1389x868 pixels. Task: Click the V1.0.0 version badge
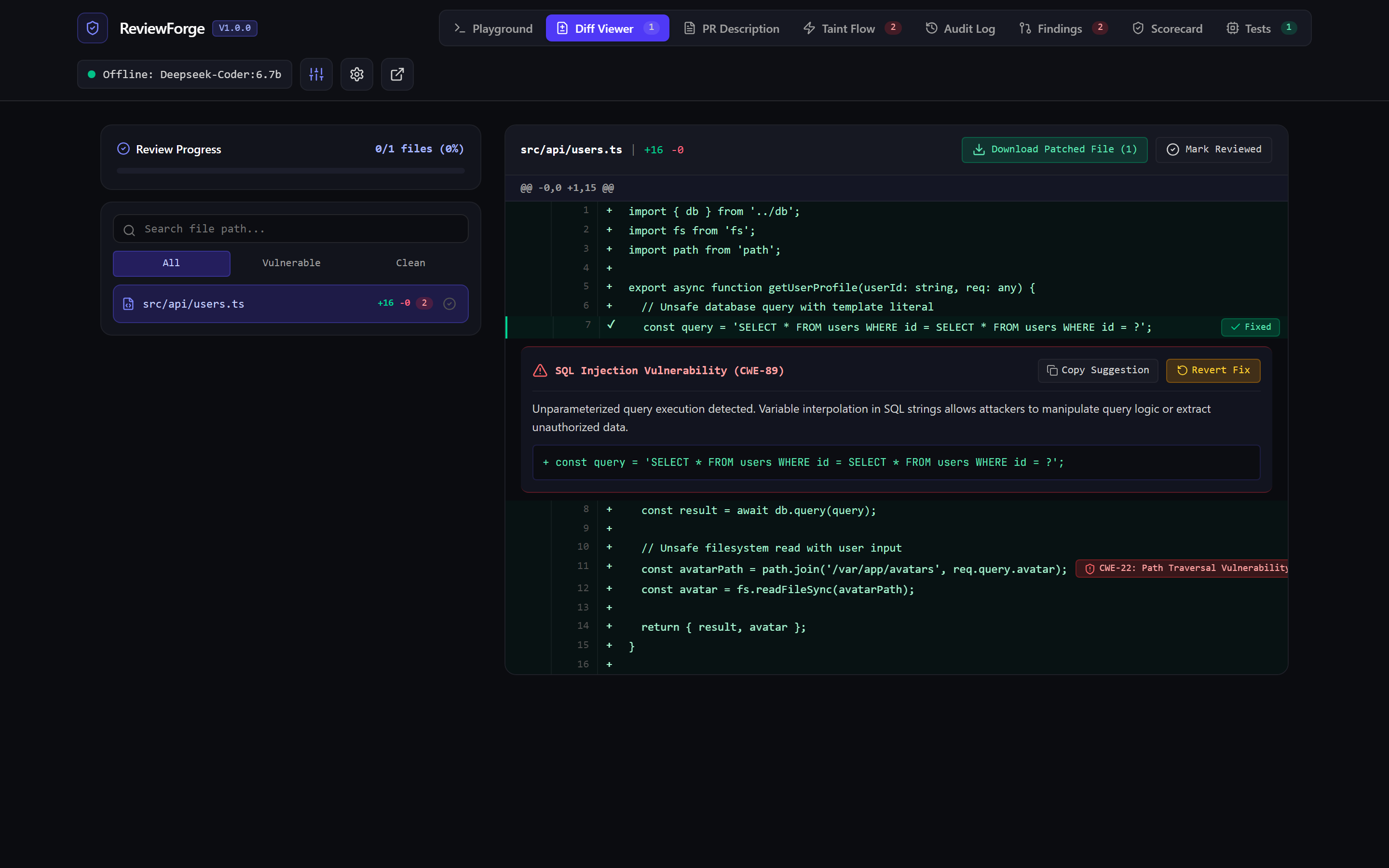(x=235, y=28)
